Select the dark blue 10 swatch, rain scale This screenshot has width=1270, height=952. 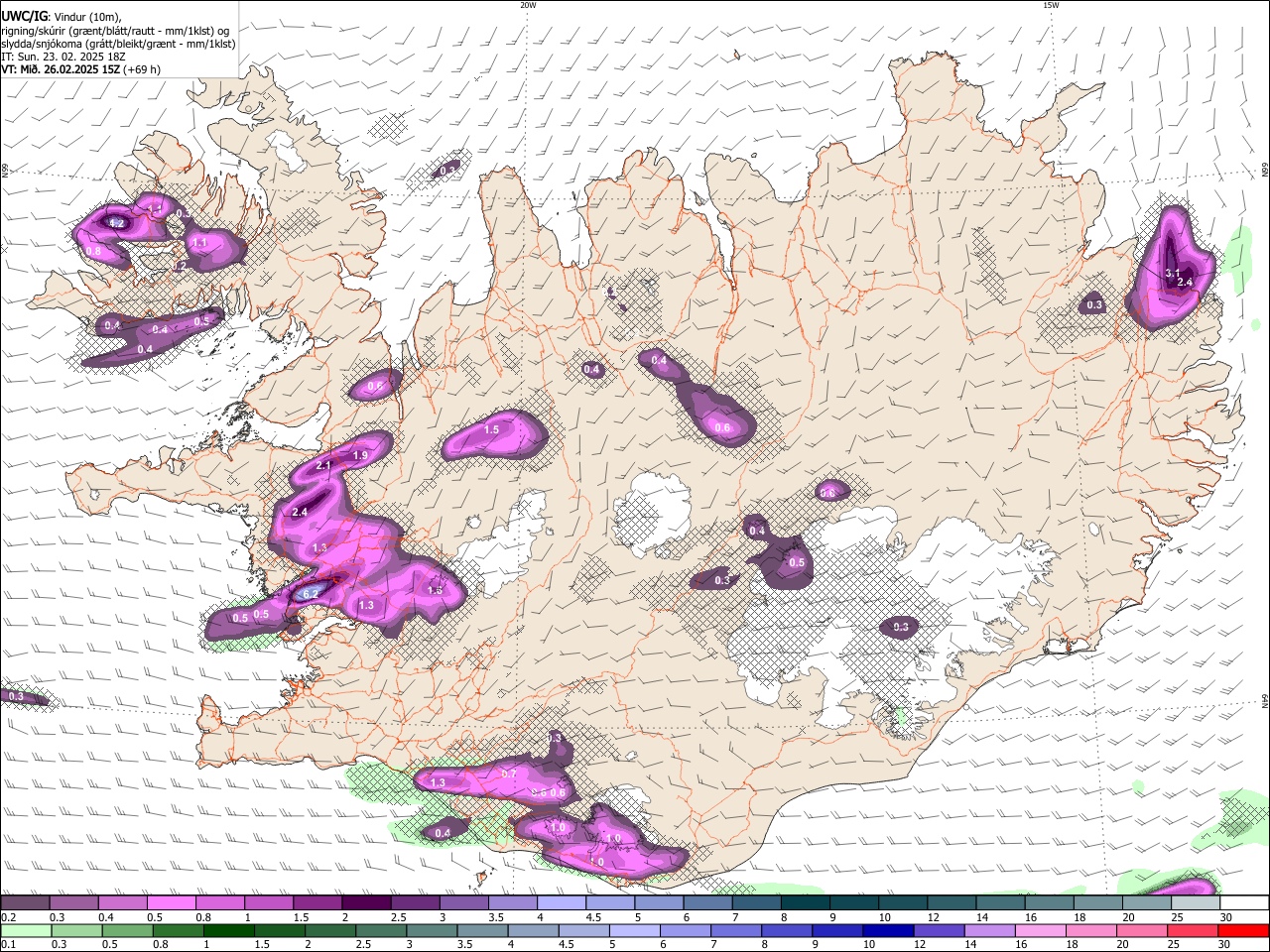coord(887,931)
